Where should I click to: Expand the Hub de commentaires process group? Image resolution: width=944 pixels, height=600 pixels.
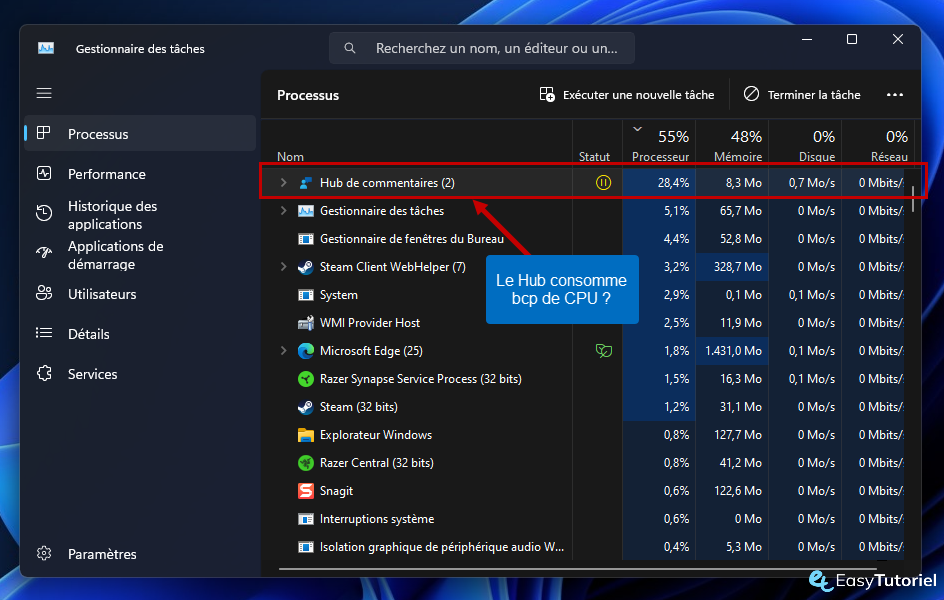point(283,182)
